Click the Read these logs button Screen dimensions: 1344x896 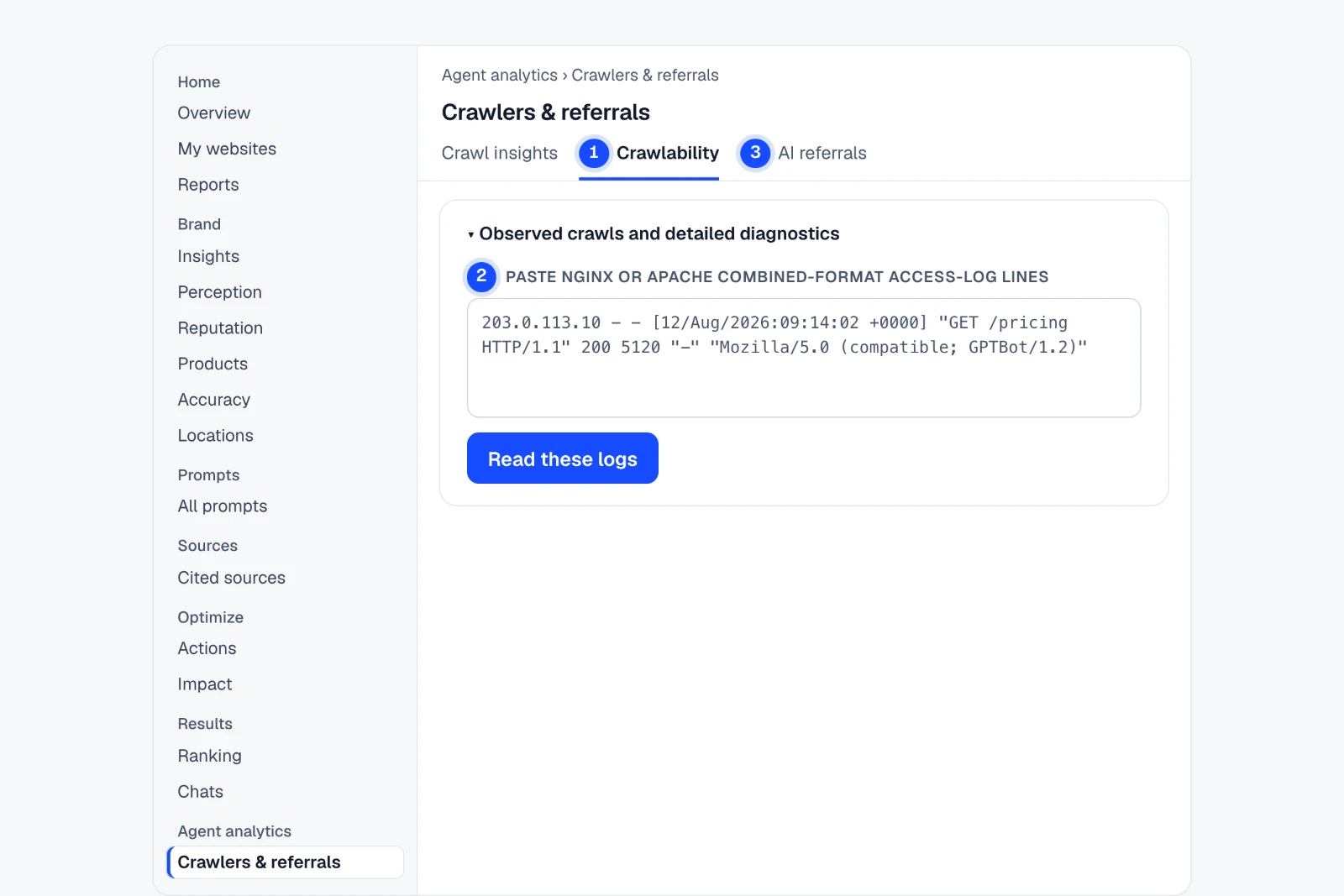(563, 458)
